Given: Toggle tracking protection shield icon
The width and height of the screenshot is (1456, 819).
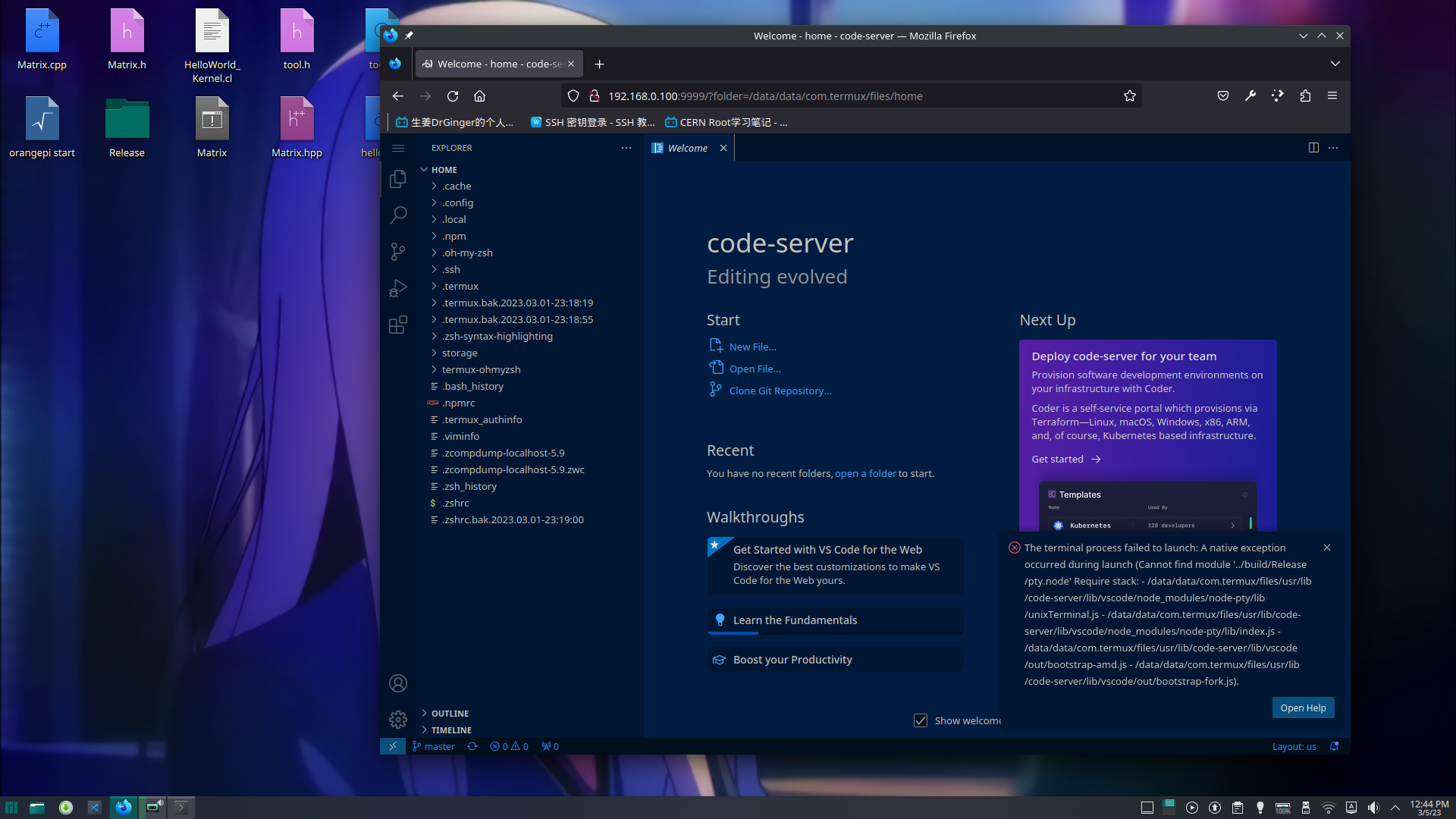Looking at the screenshot, I should (573, 96).
